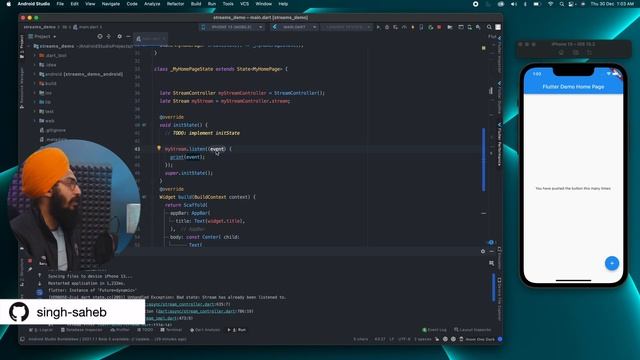
Task: Open macOS Control Center icon
Action: [x=571, y=4]
